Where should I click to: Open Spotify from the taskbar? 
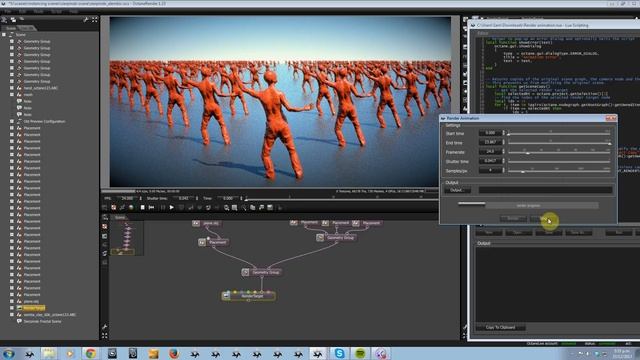click(x=360, y=353)
